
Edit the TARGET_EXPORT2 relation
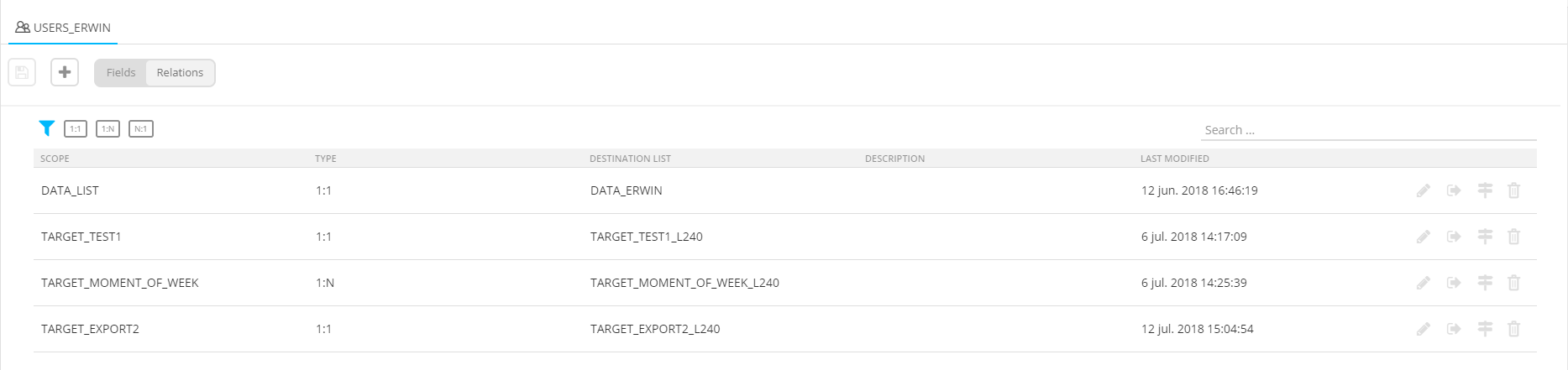point(1423,329)
